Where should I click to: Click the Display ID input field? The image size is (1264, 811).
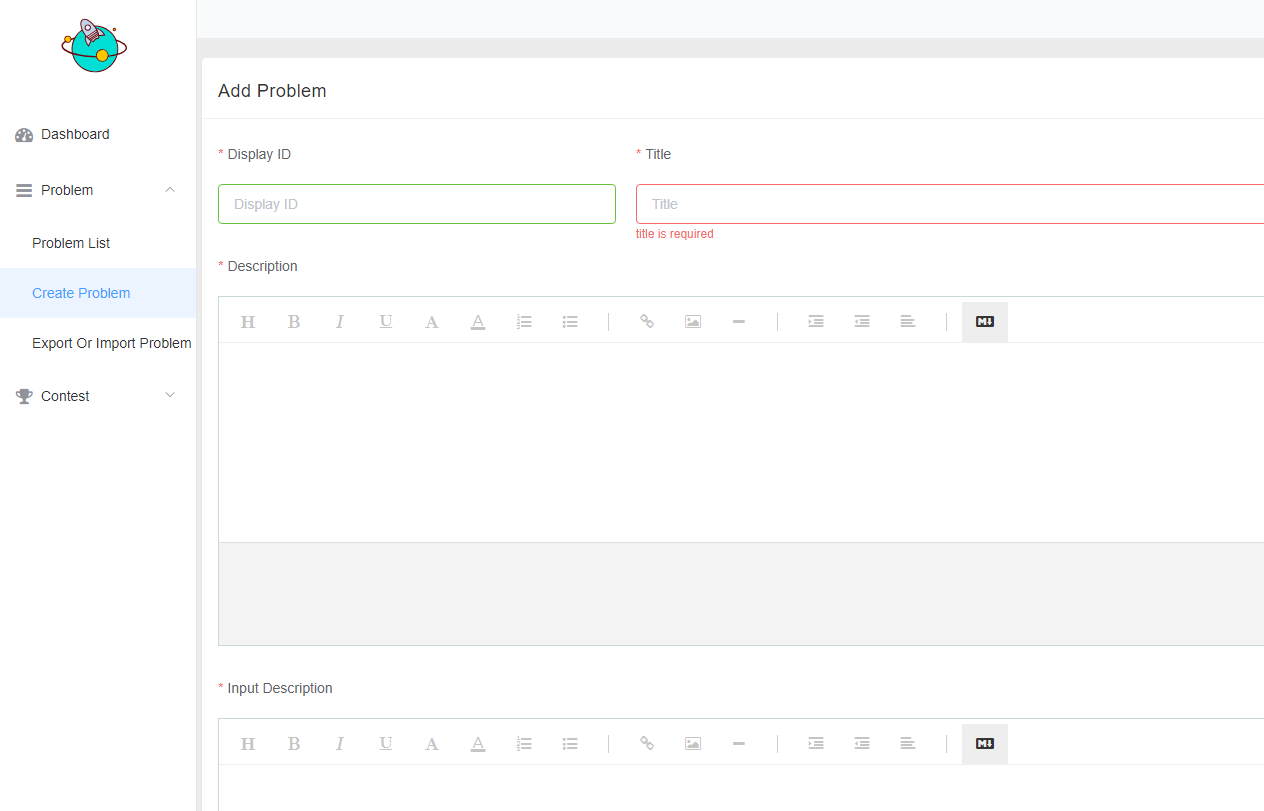pyautogui.click(x=416, y=204)
